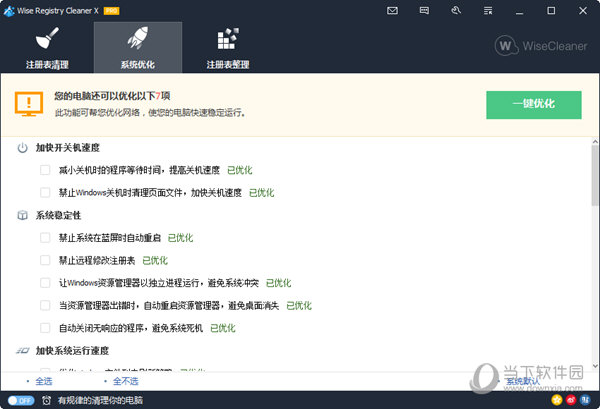The image size is (600, 409).
Task: Check 禁止远程修改注册表 option
Action: [45, 260]
